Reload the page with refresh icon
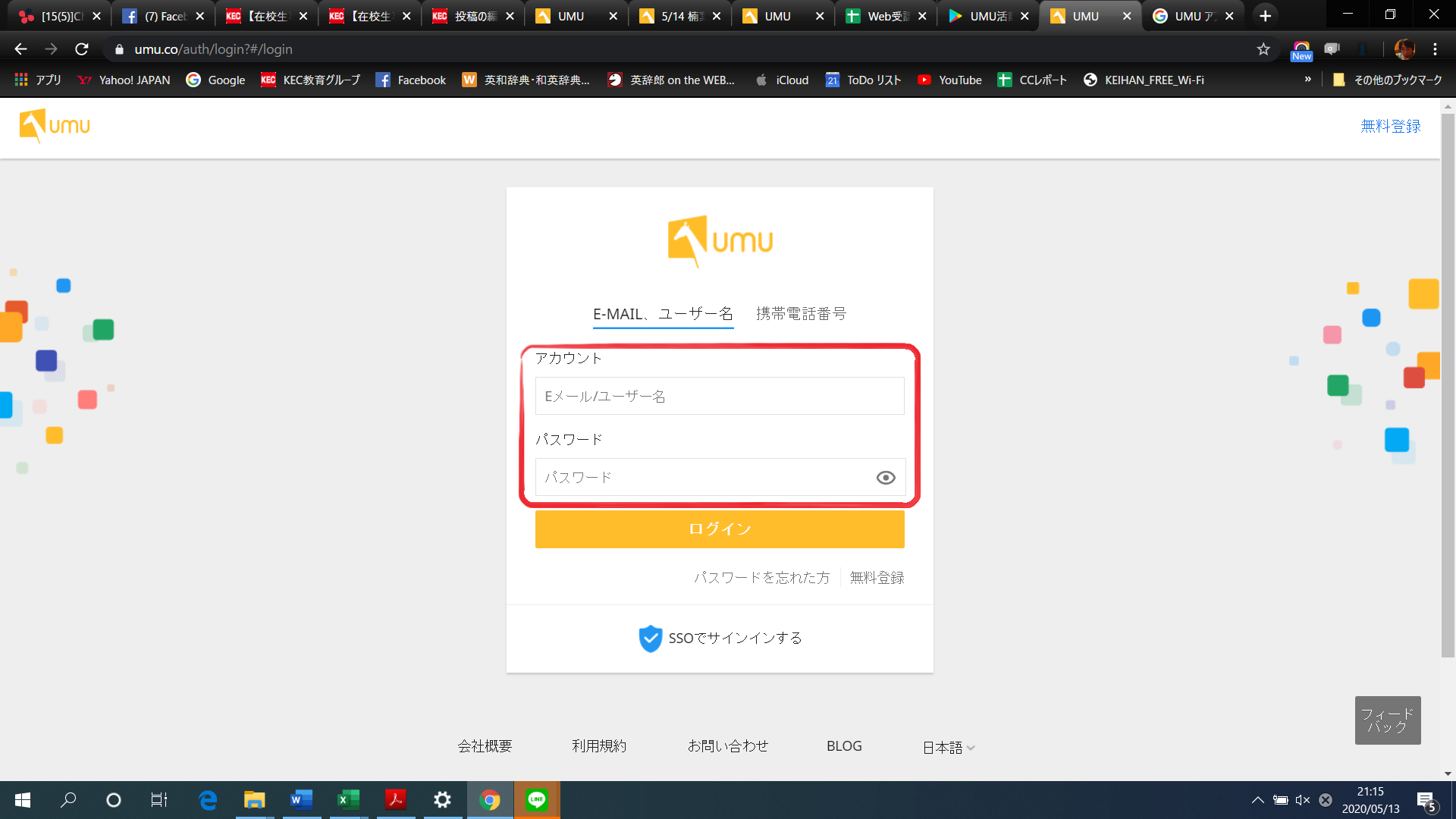The width and height of the screenshot is (1456, 819). 82,49
